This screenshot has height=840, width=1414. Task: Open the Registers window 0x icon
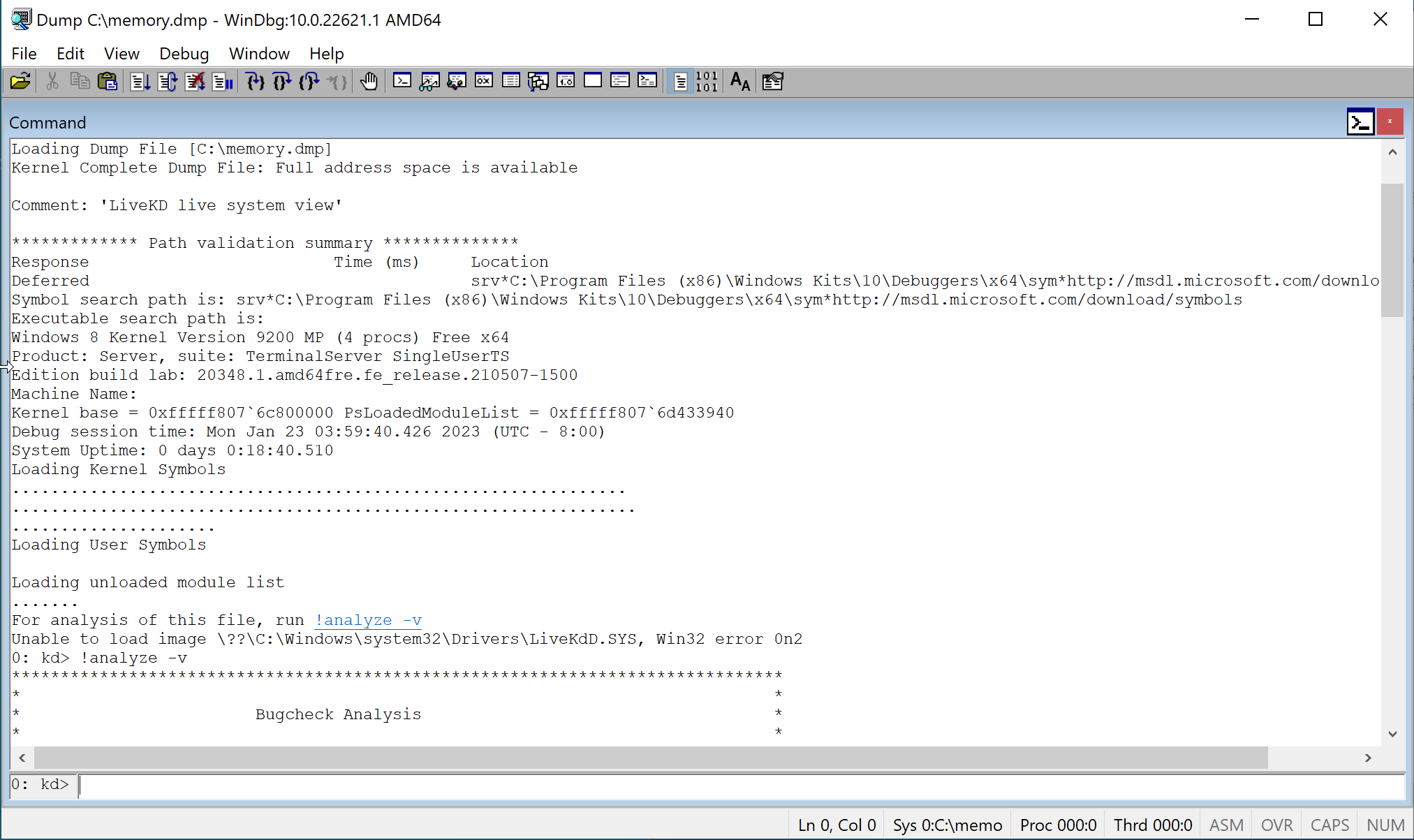484,82
